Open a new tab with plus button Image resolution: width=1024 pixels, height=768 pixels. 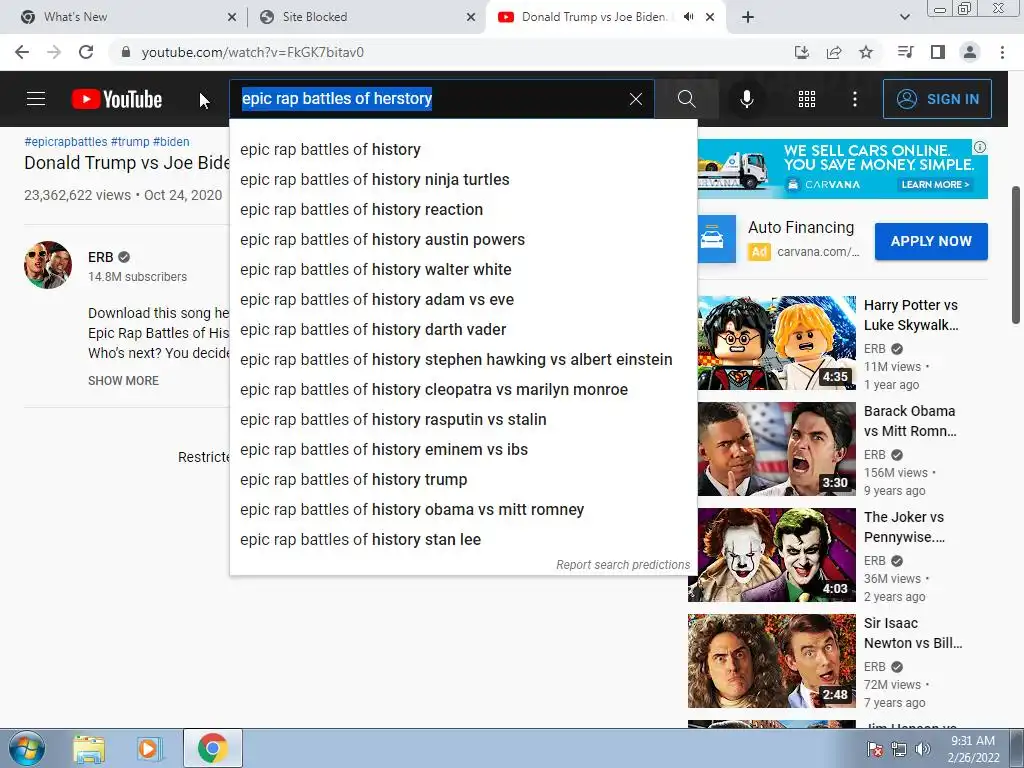point(748,18)
